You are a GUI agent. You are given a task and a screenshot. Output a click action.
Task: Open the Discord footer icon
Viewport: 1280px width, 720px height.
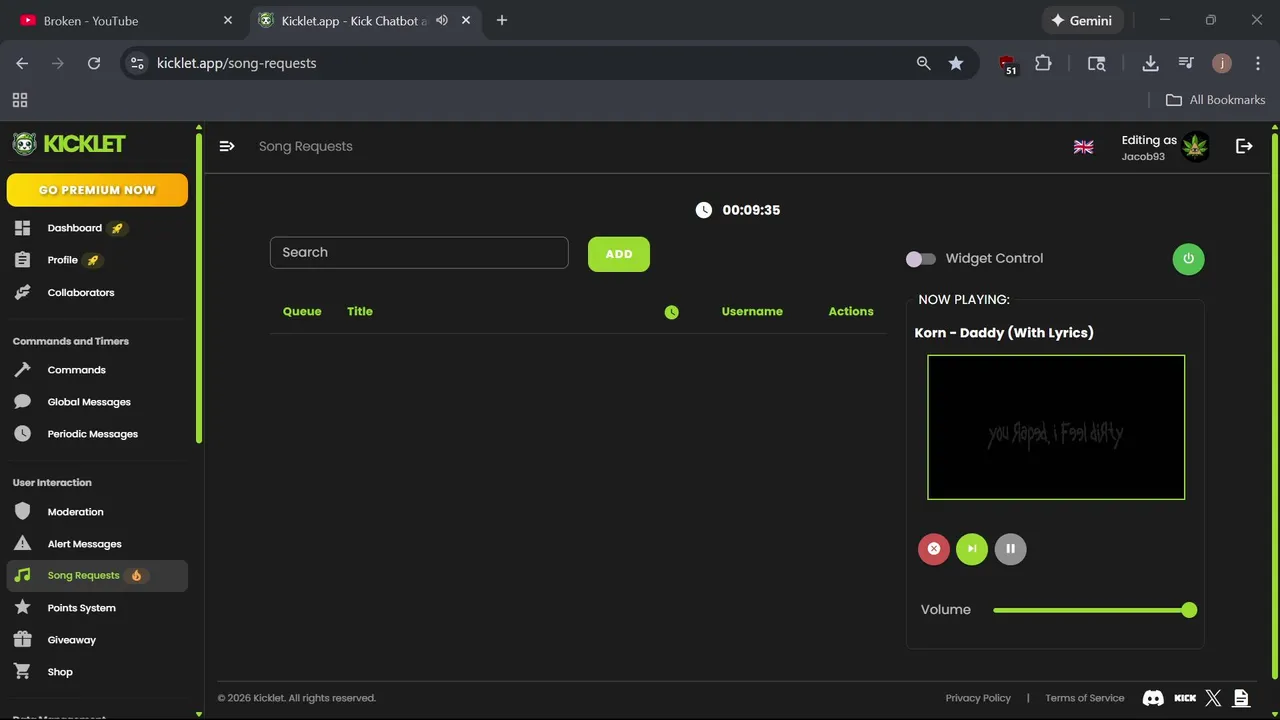1153,698
